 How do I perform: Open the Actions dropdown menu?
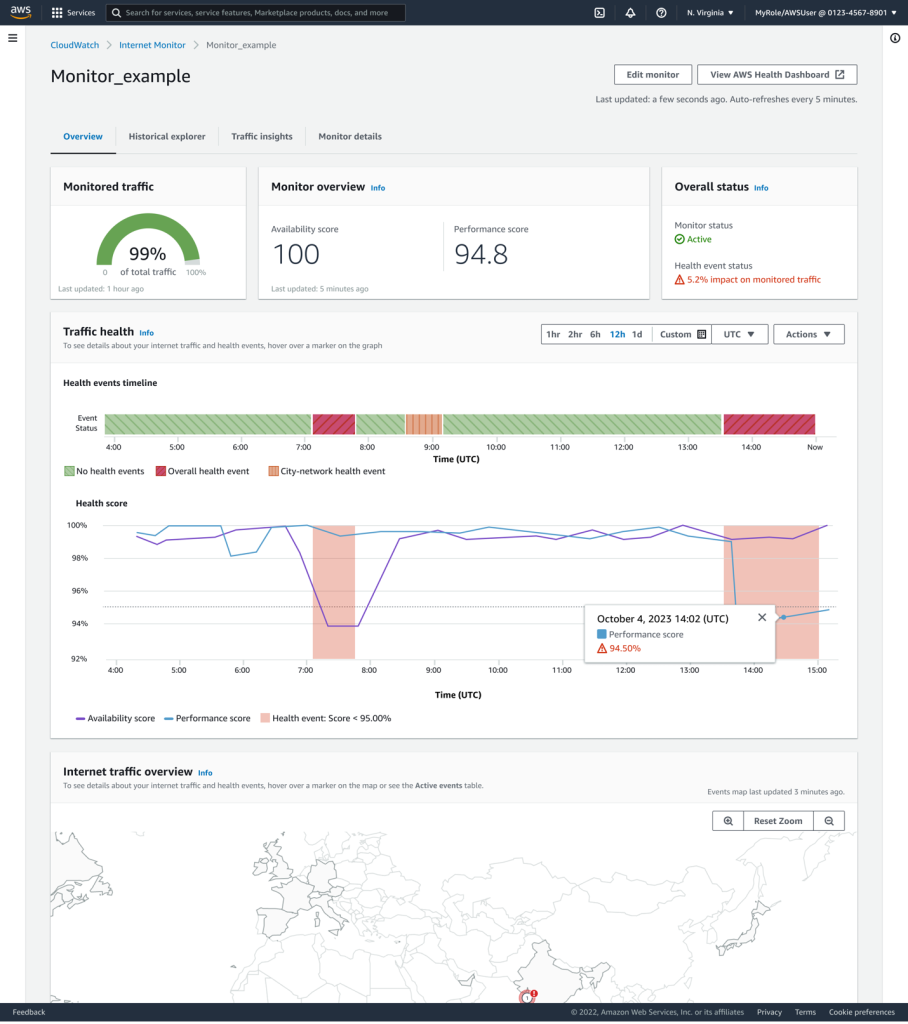tap(808, 334)
